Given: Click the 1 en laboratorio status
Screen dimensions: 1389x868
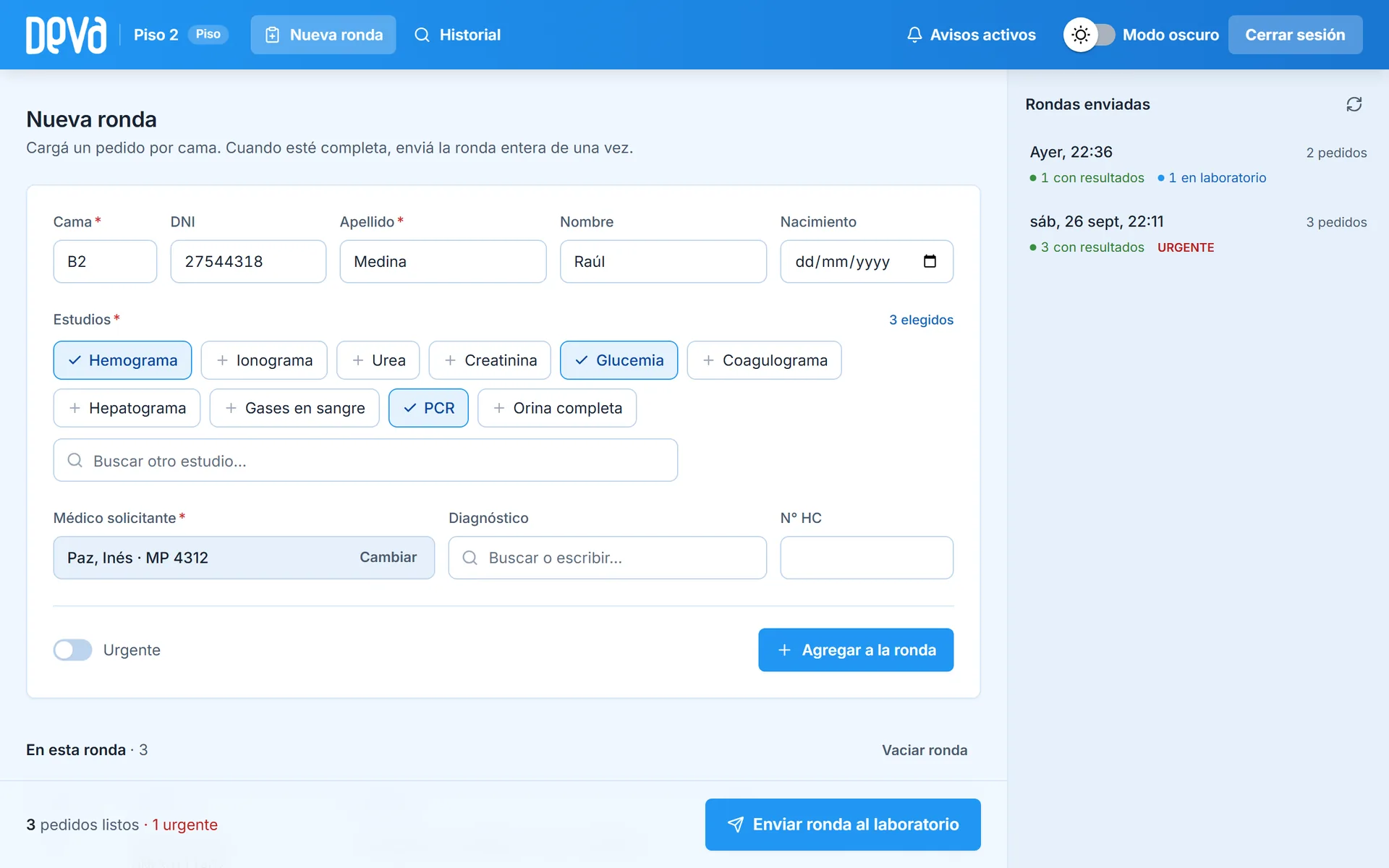Looking at the screenshot, I should tap(1212, 178).
